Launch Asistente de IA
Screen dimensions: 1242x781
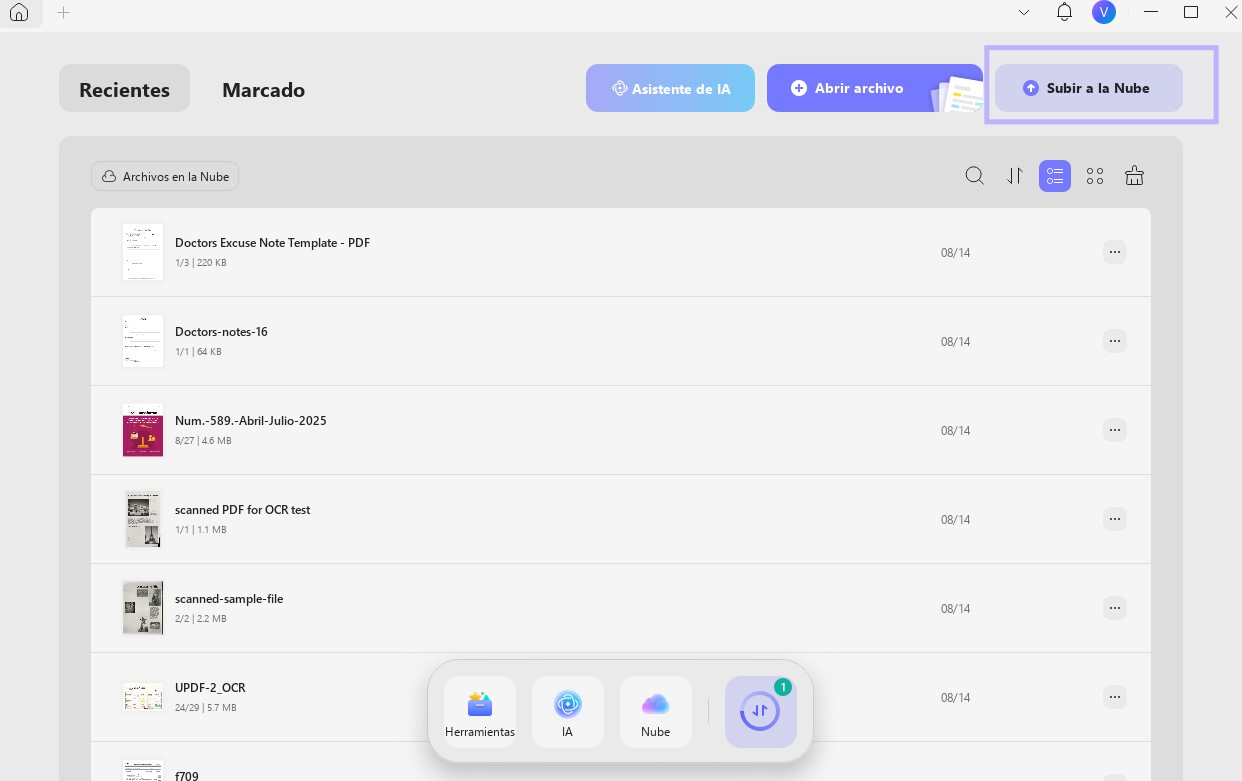pyautogui.click(x=670, y=88)
